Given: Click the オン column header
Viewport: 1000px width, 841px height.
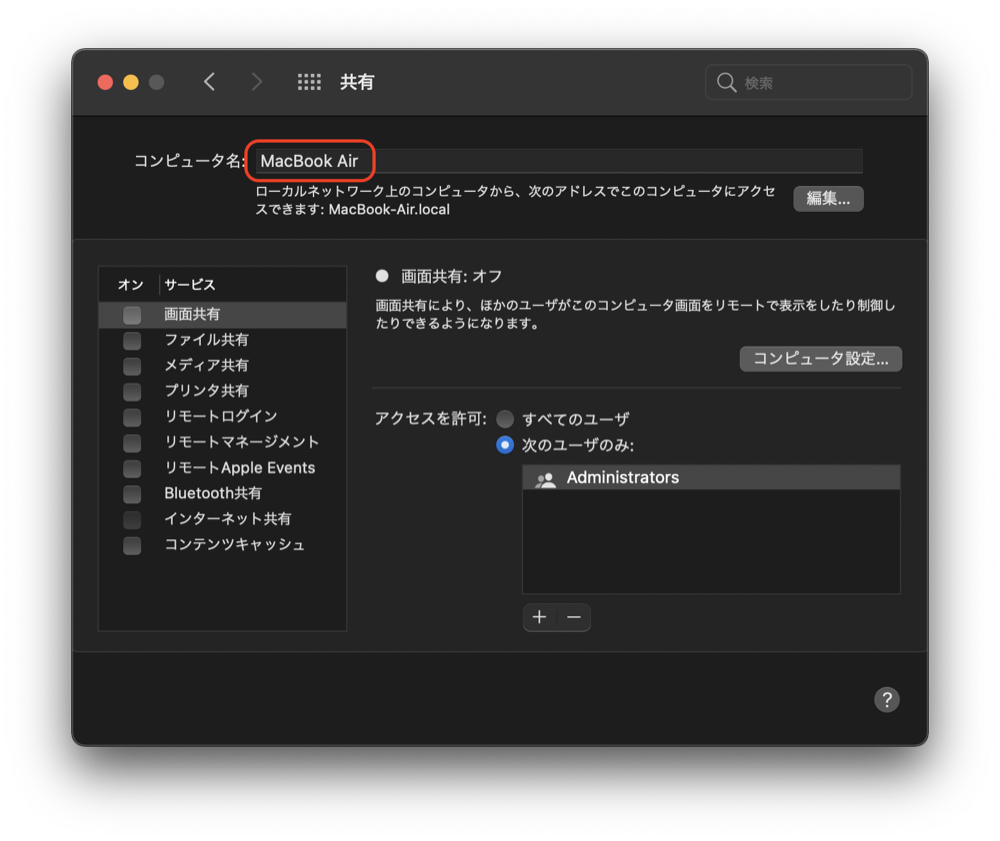Looking at the screenshot, I should tap(131, 284).
